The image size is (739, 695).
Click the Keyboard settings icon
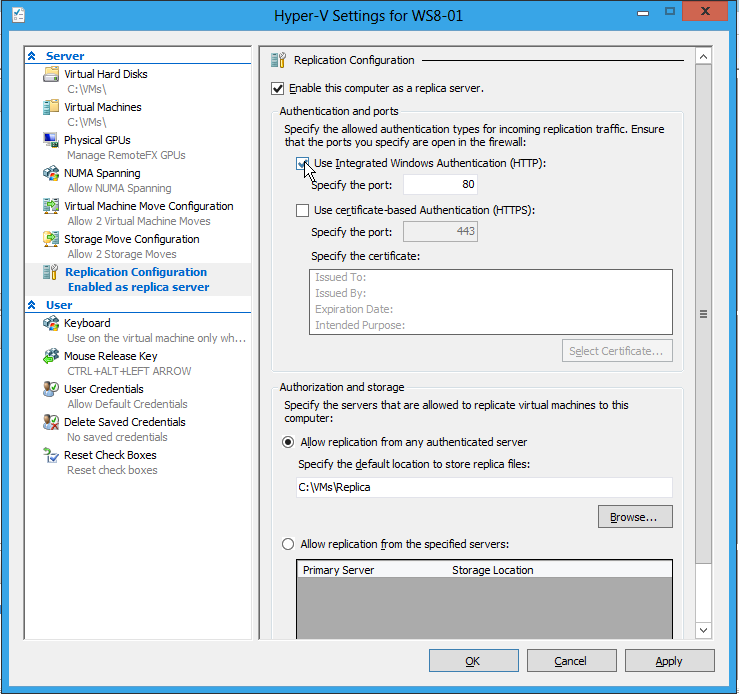coord(51,323)
